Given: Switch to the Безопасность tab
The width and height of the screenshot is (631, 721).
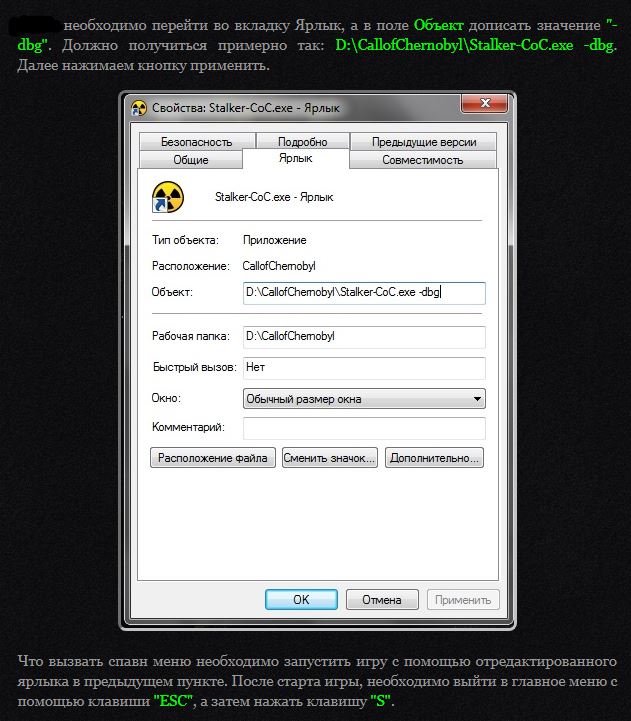Looking at the screenshot, I should tap(197, 142).
